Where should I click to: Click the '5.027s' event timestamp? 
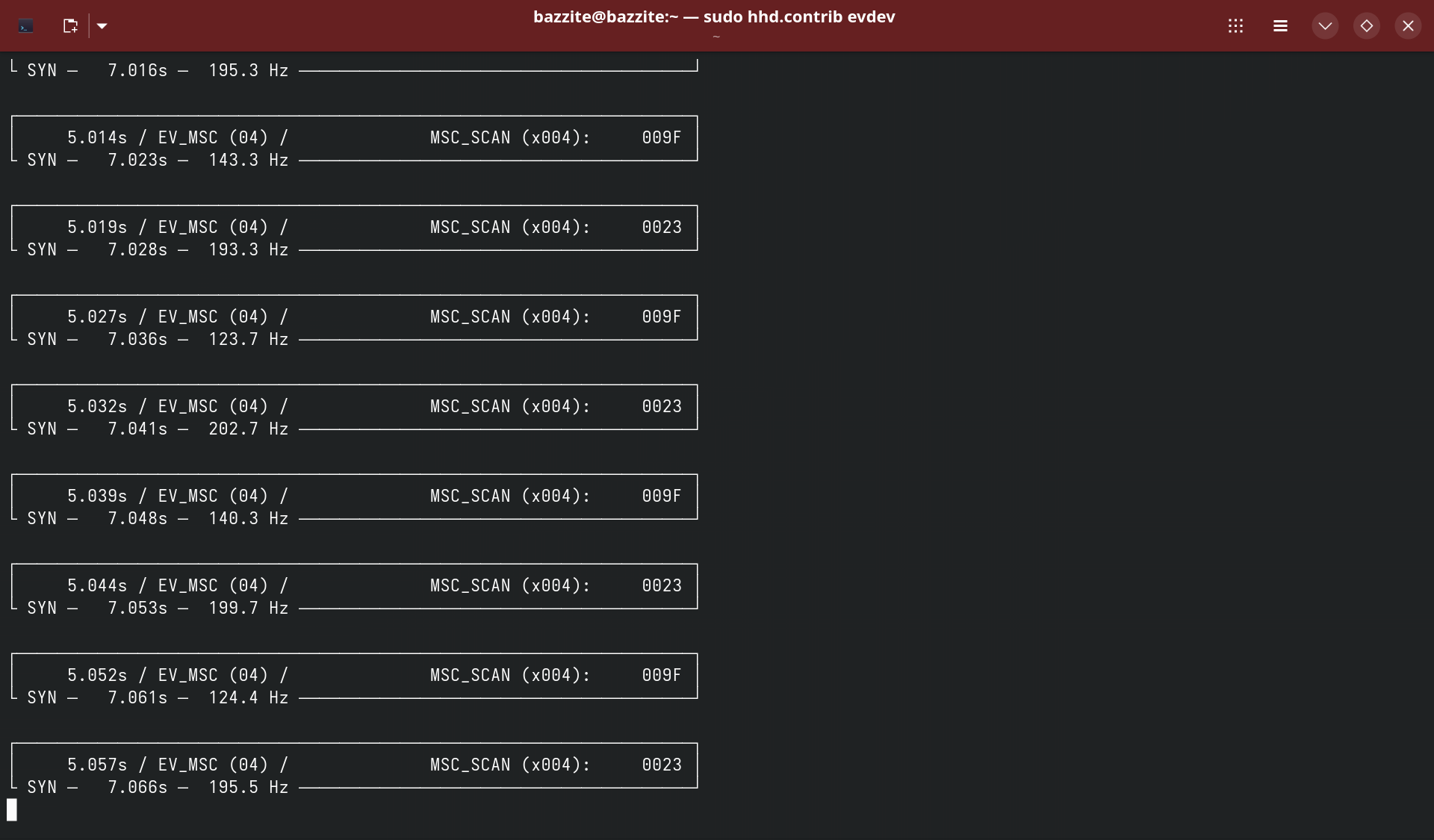click(97, 317)
